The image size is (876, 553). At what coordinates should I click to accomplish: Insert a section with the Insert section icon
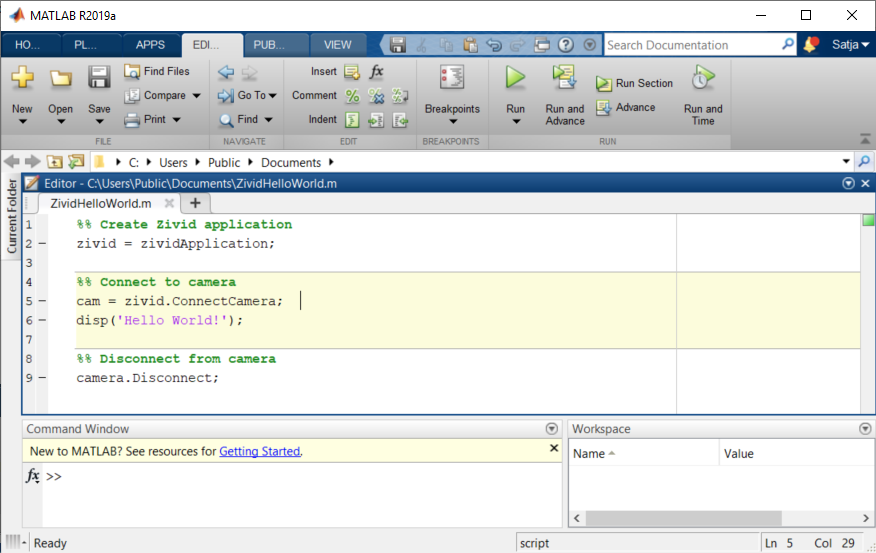[352, 72]
